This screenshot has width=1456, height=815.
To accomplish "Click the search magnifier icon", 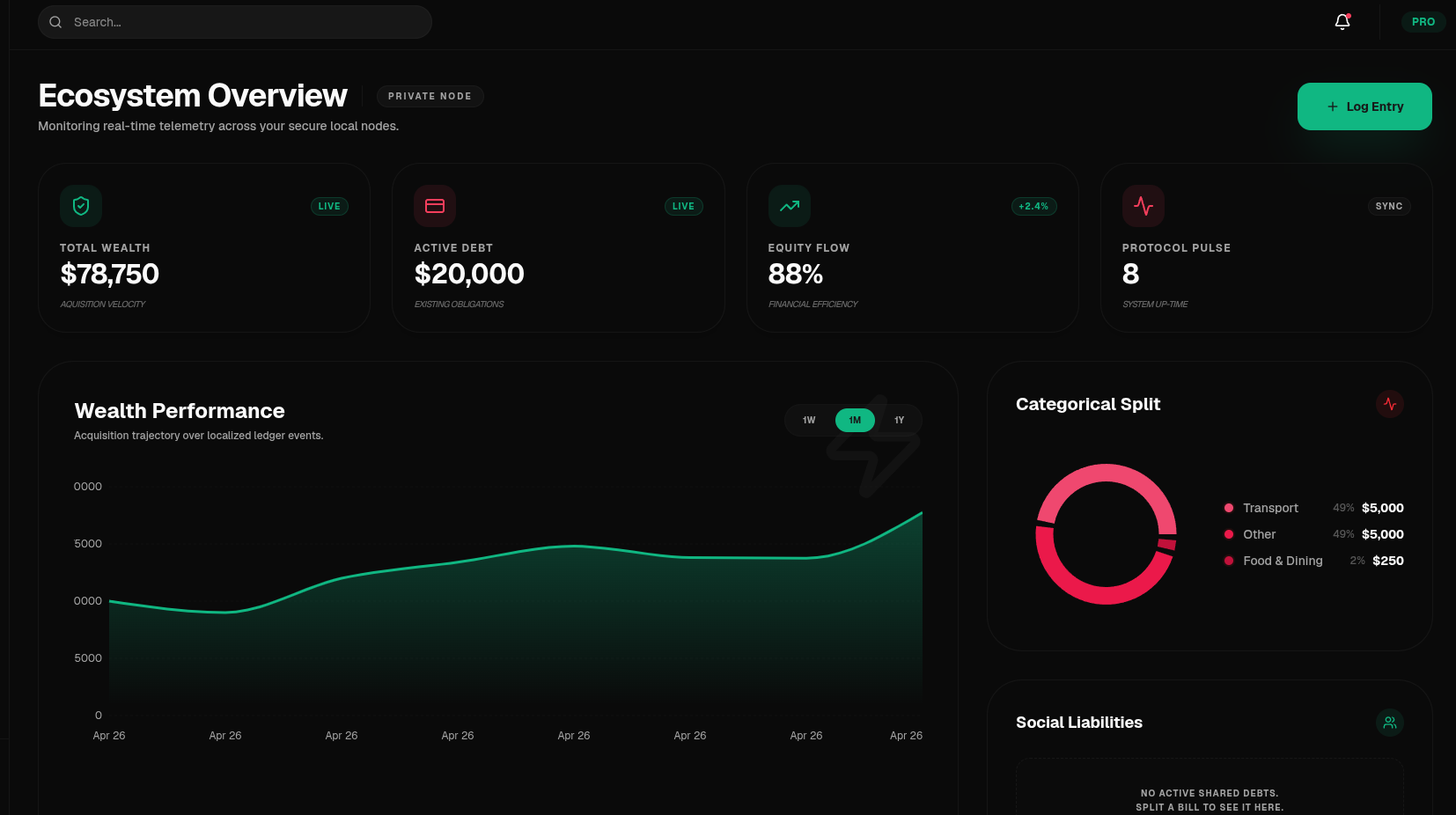I will pos(55,22).
